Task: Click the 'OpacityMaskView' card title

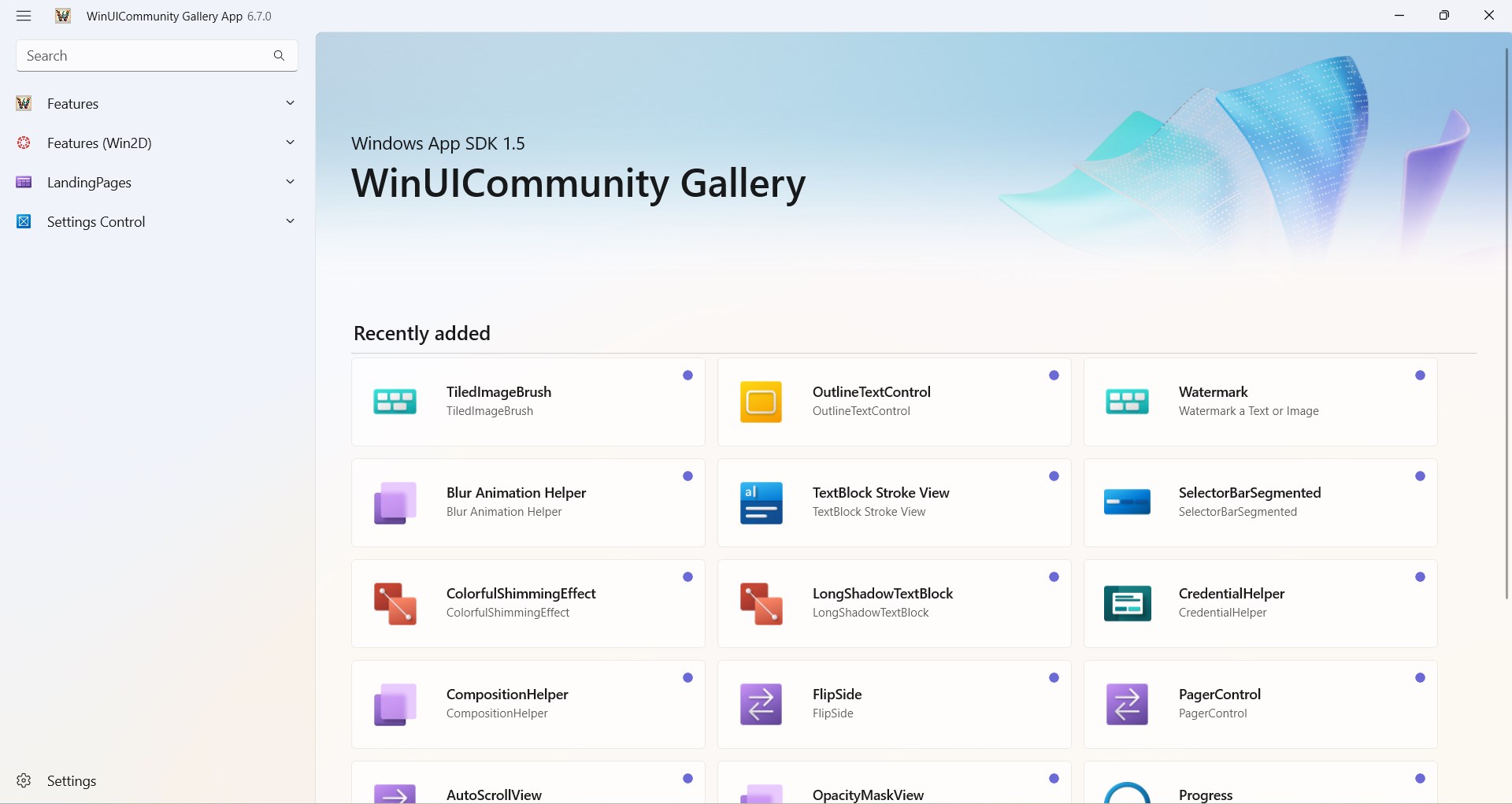Action: pos(868,795)
